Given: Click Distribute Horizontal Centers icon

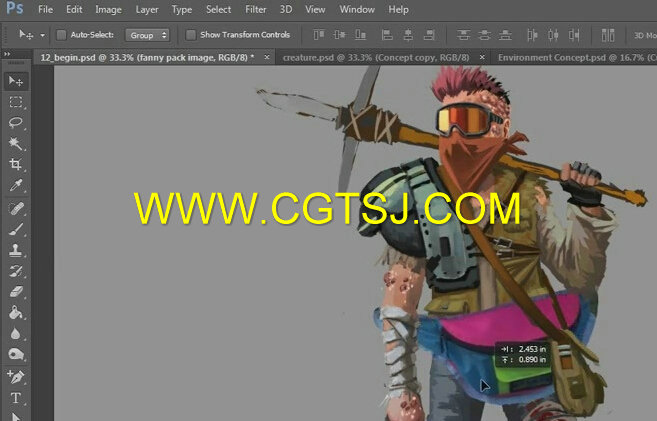Looking at the screenshot, I should click(x=553, y=35).
